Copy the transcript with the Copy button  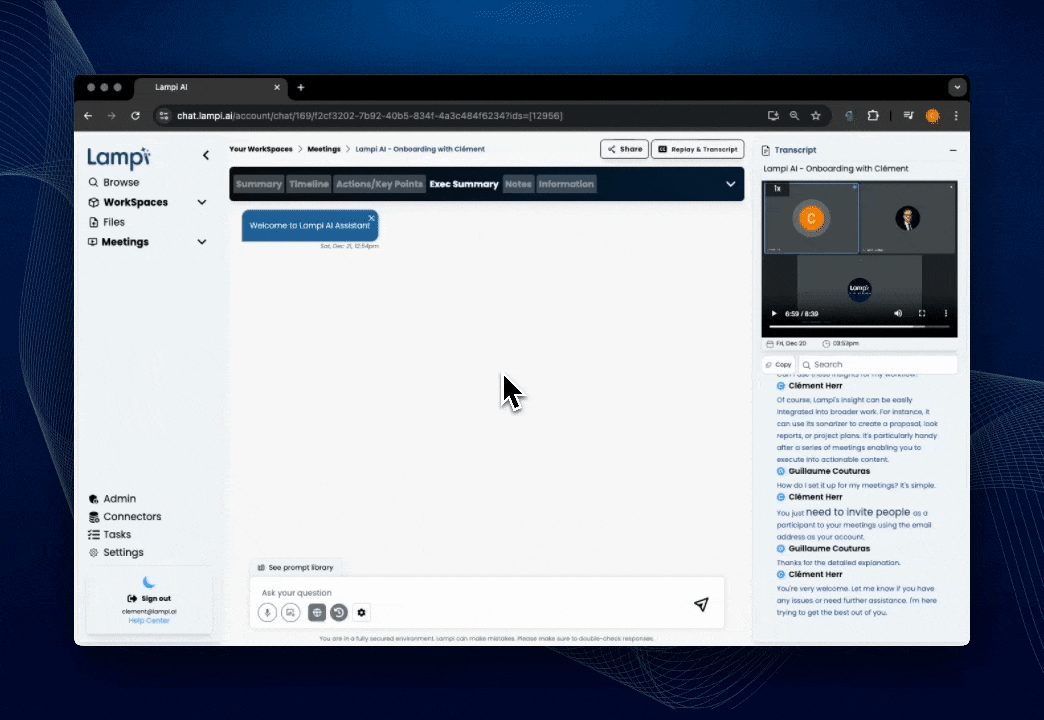[x=778, y=365]
